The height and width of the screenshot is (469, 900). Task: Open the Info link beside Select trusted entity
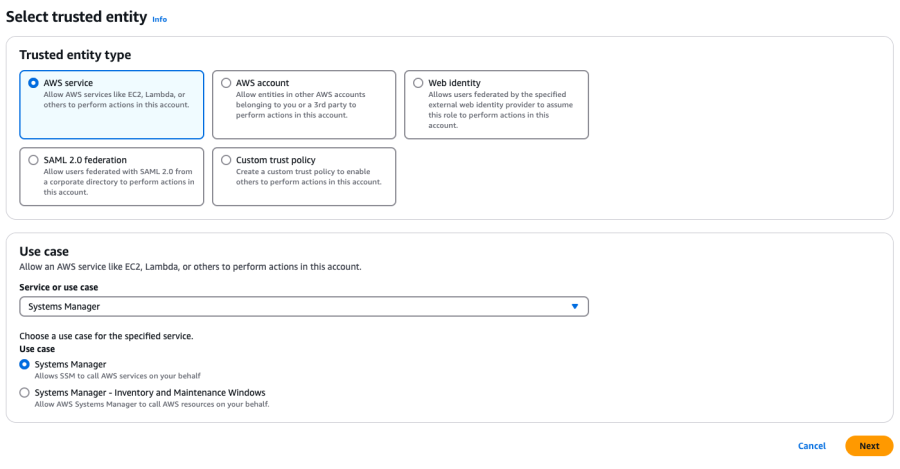[159, 19]
